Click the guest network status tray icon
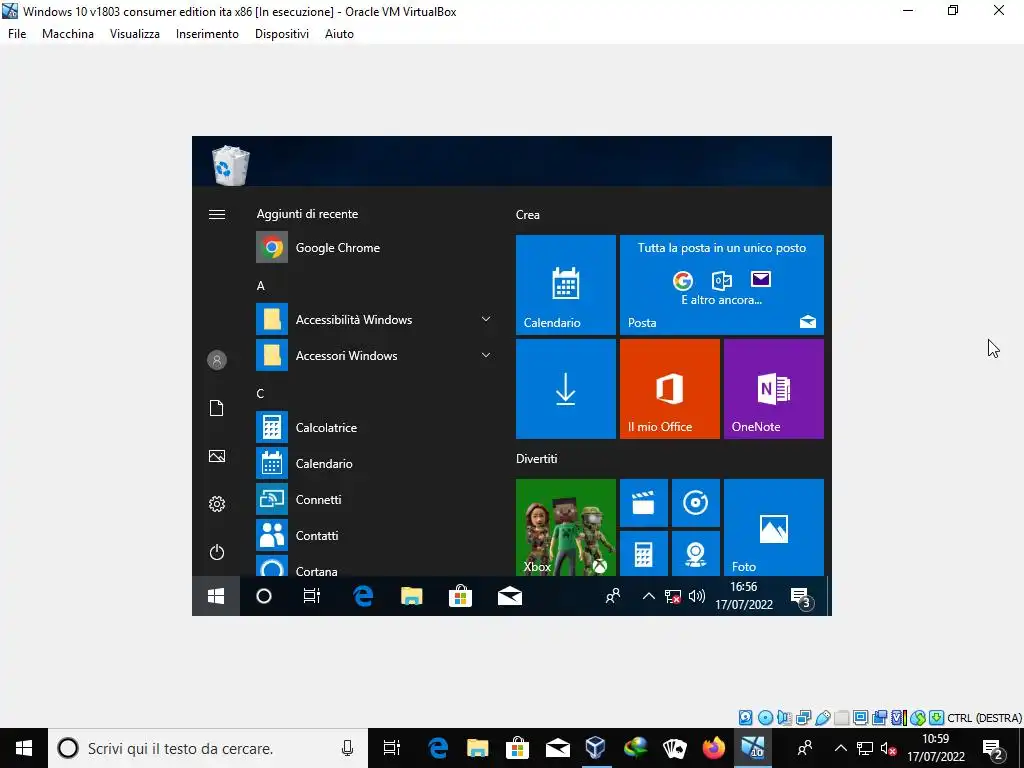1024x768 pixels. coord(673,596)
